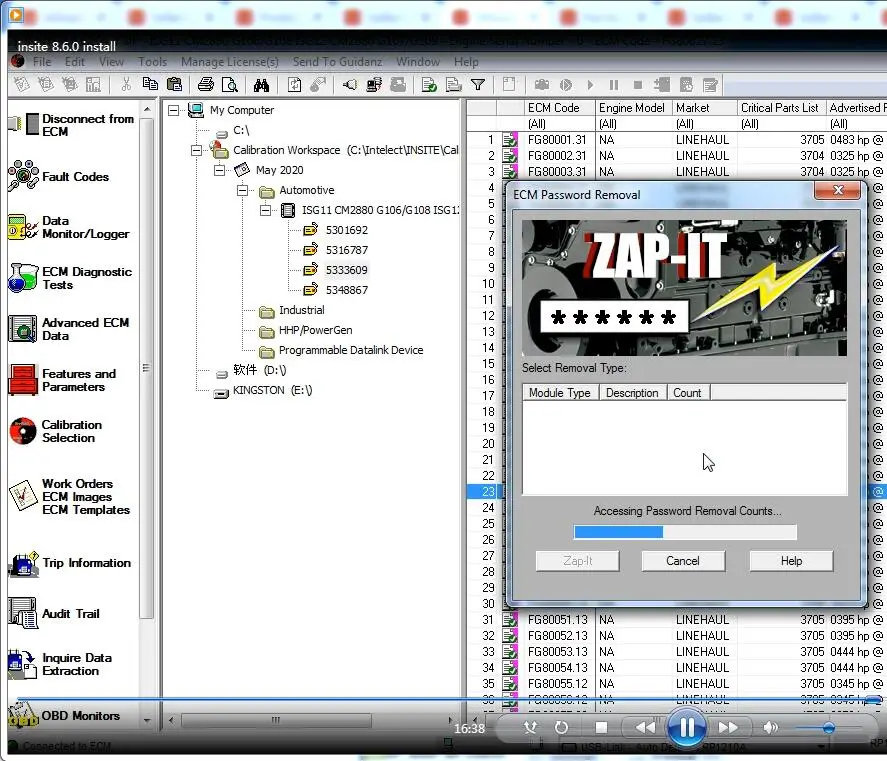Click the filter funnel toolbar icon
The width and height of the screenshot is (887, 761).
click(x=478, y=85)
